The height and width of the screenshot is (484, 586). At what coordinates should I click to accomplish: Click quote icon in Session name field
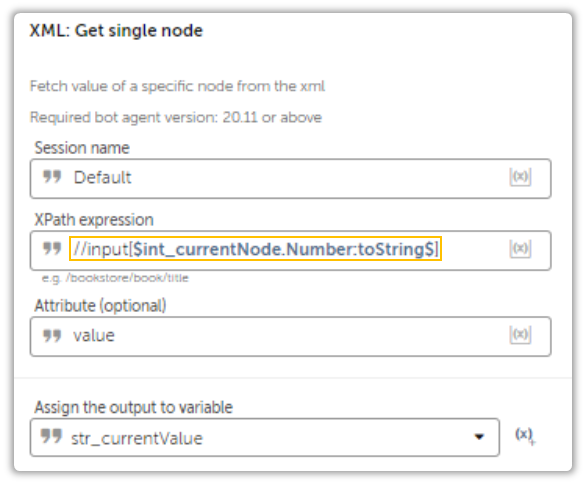pyautogui.click(x=52, y=177)
